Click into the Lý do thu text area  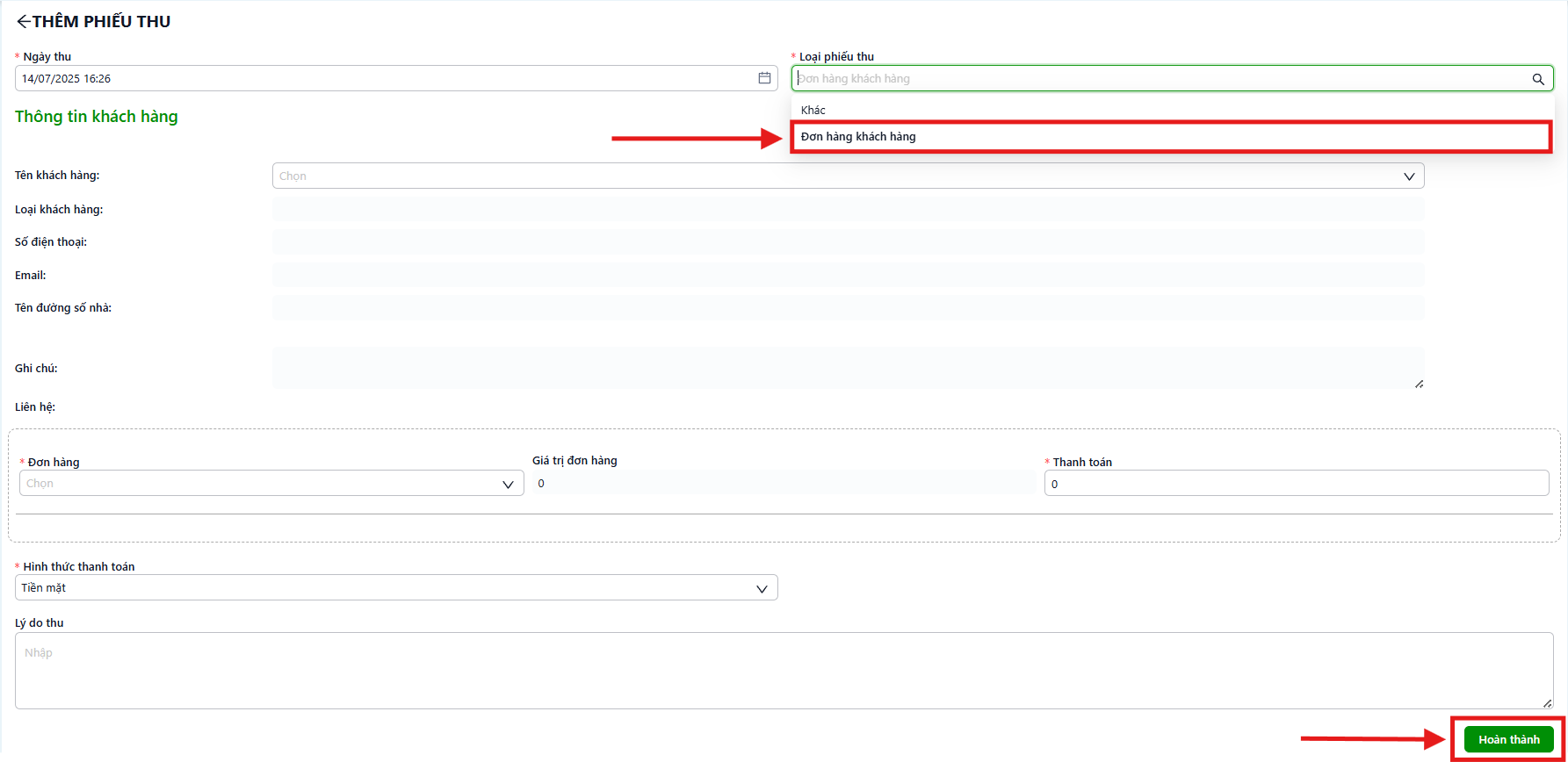point(784,671)
